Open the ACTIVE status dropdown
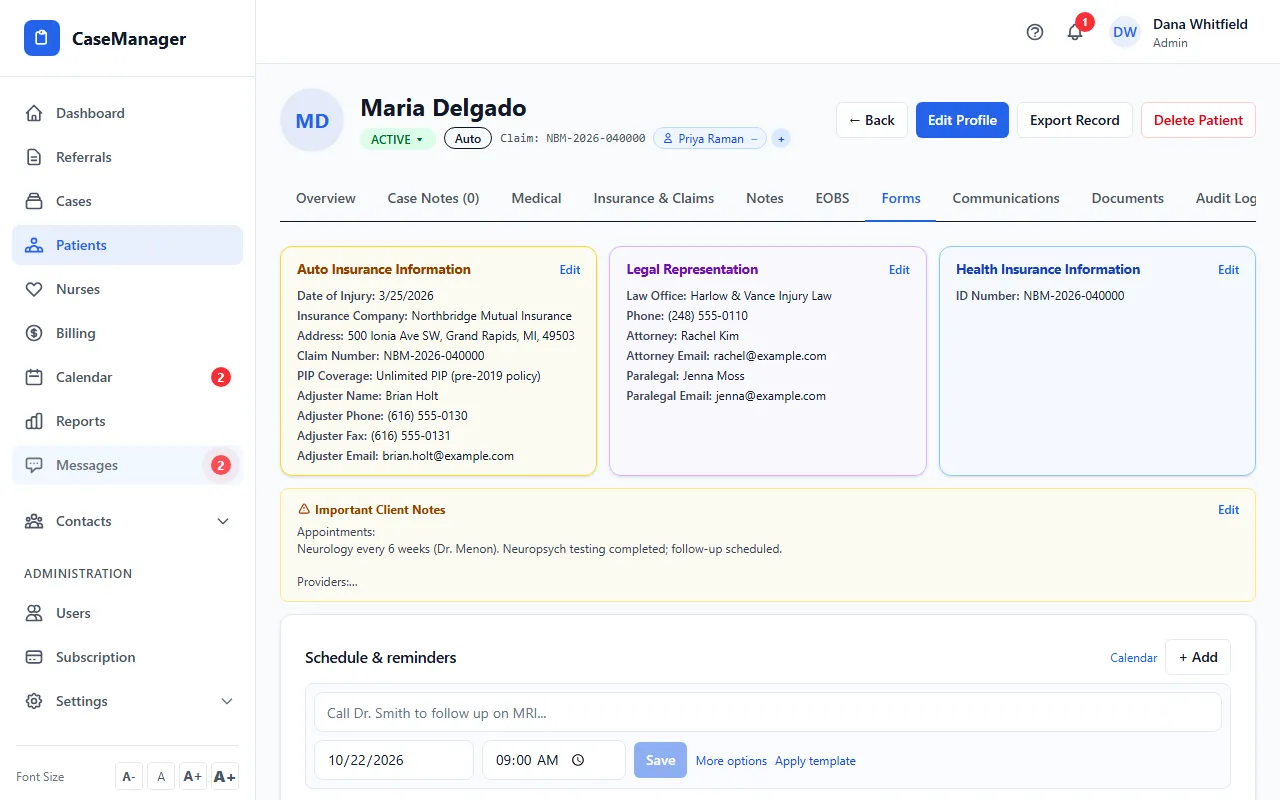 tap(397, 139)
